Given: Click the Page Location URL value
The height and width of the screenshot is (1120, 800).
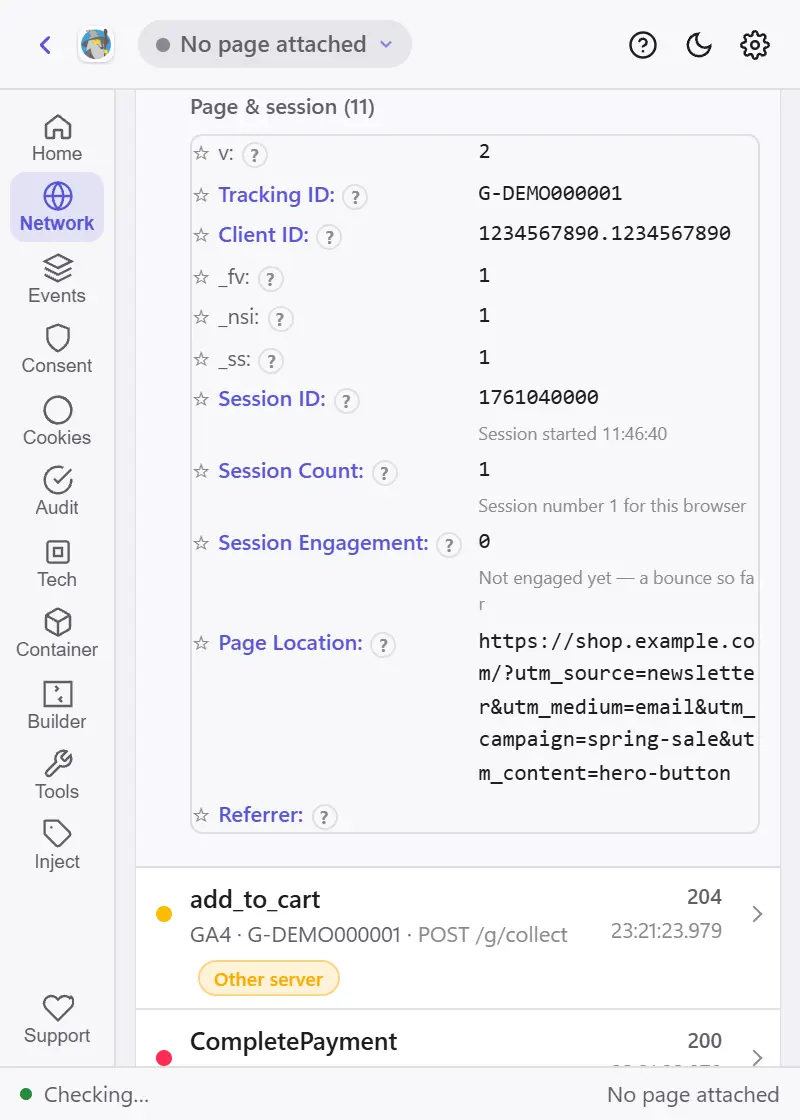Looking at the screenshot, I should point(616,707).
